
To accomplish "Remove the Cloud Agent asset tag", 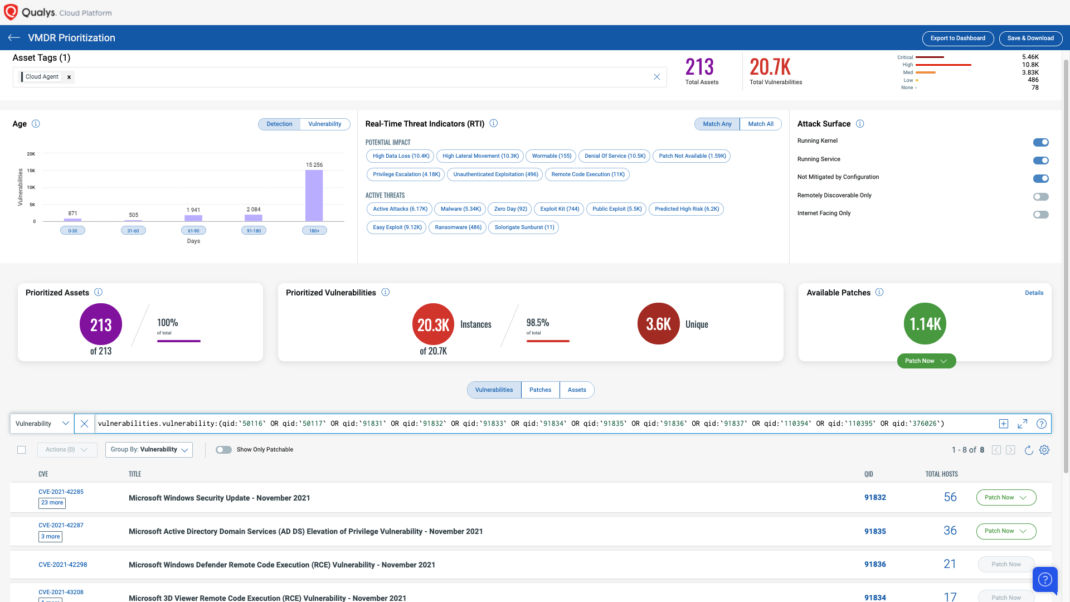I will pos(69,77).
